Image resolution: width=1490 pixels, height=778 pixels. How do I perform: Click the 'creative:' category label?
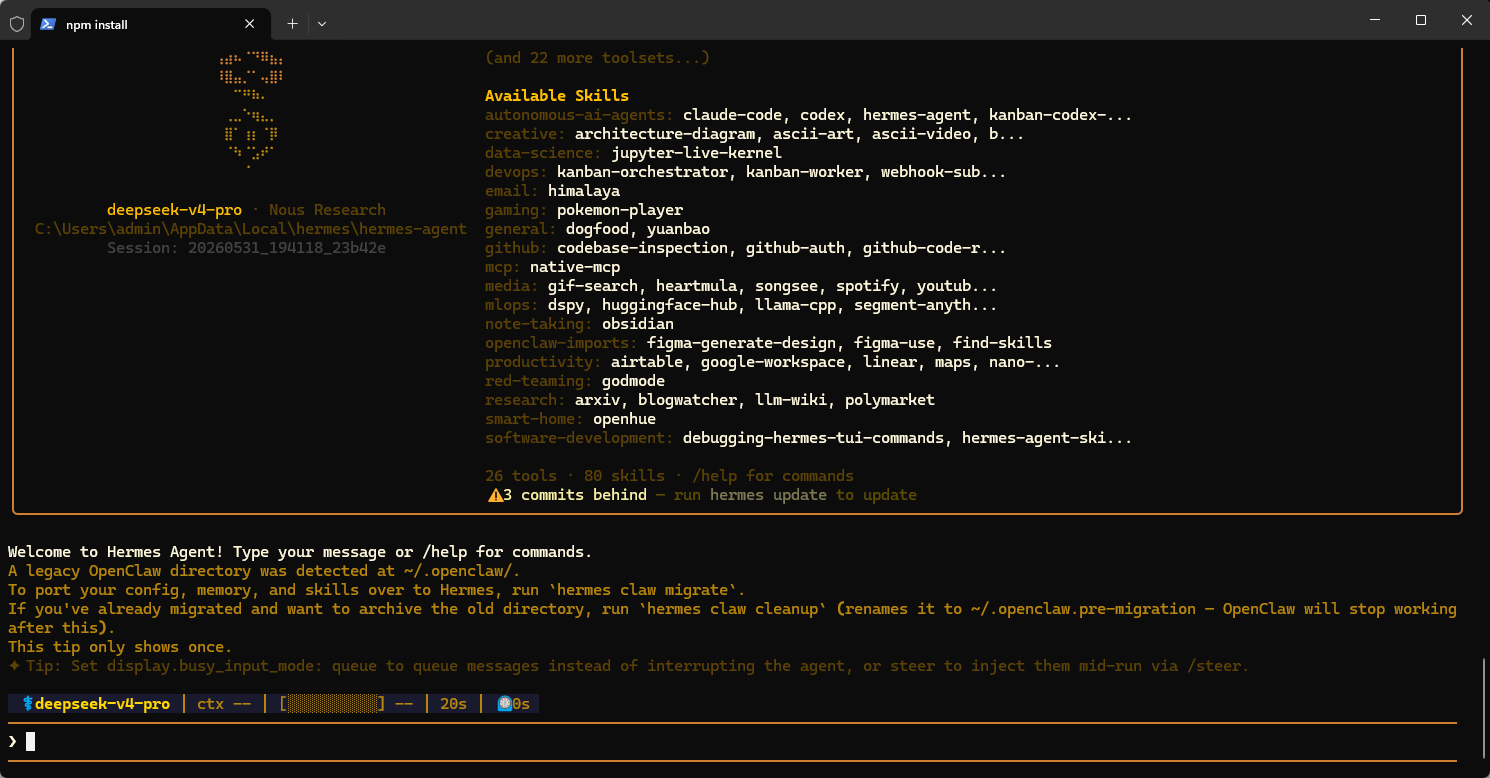pyautogui.click(x=525, y=134)
